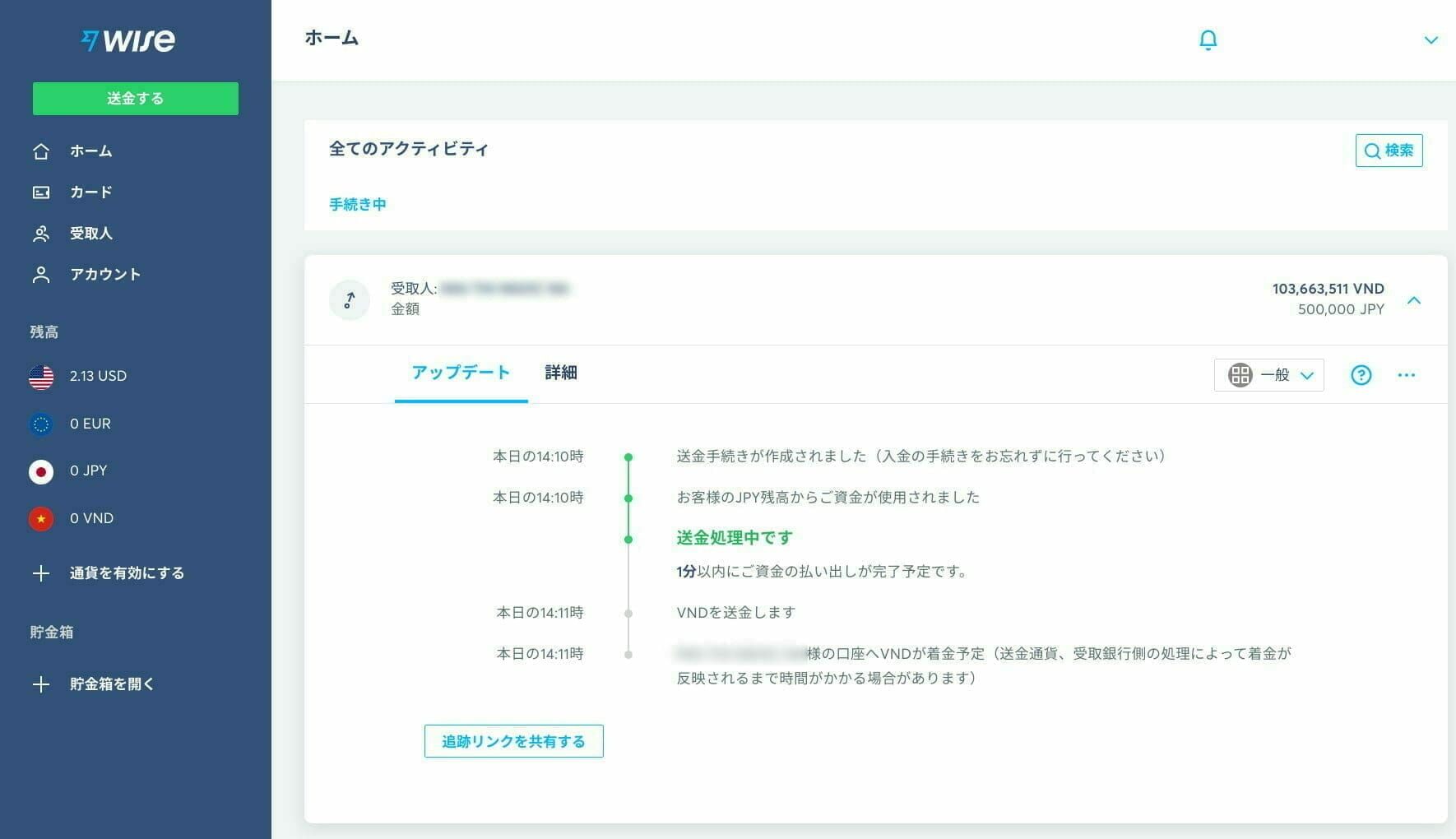Open the 2.13 USD balance
Screen dimensions: 1456x839
coord(98,376)
